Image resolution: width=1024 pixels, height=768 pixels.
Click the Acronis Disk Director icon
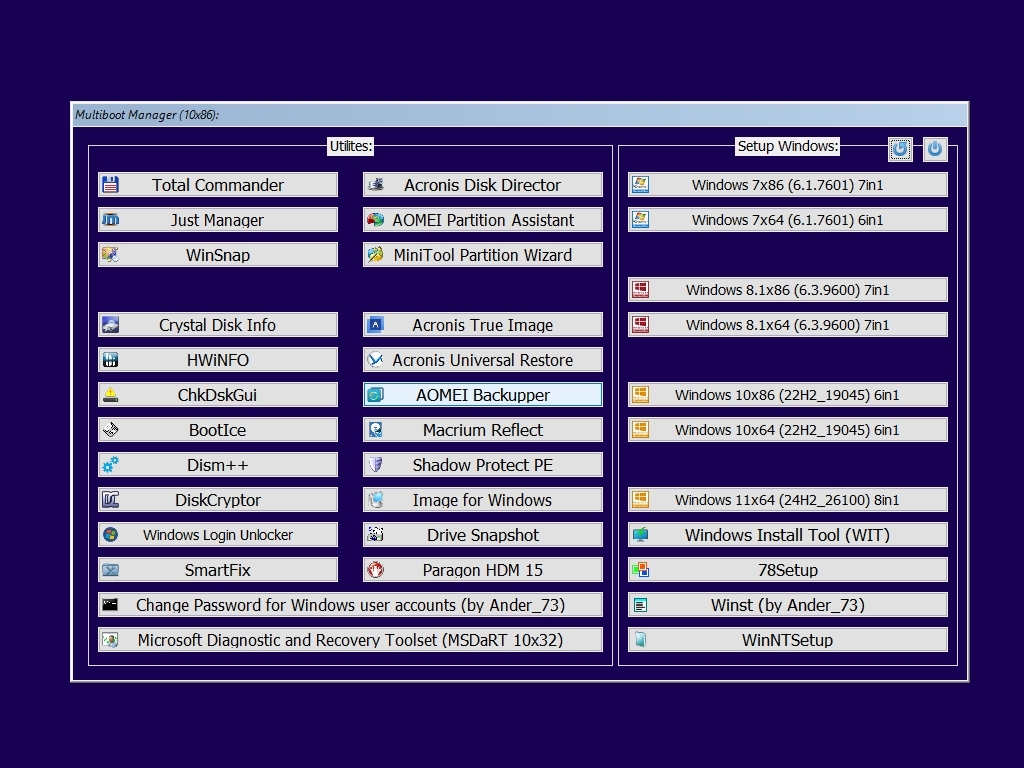[376, 185]
